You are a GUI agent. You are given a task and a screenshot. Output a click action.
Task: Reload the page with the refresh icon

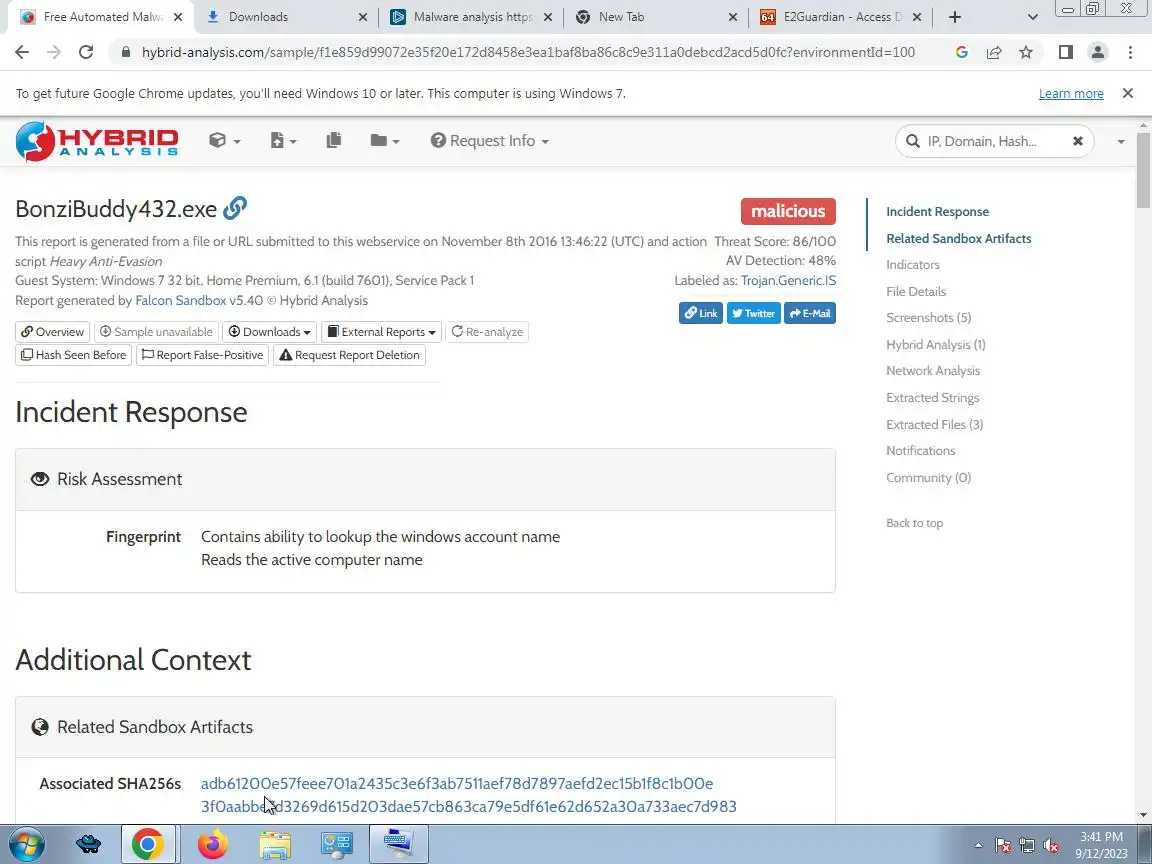[x=86, y=52]
